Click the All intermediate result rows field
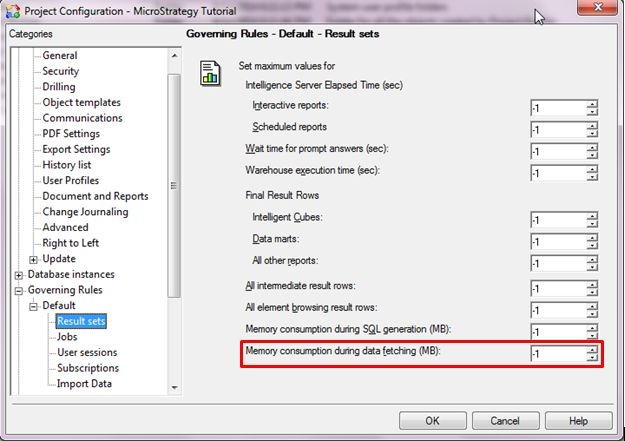The width and height of the screenshot is (625, 441). point(558,288)
